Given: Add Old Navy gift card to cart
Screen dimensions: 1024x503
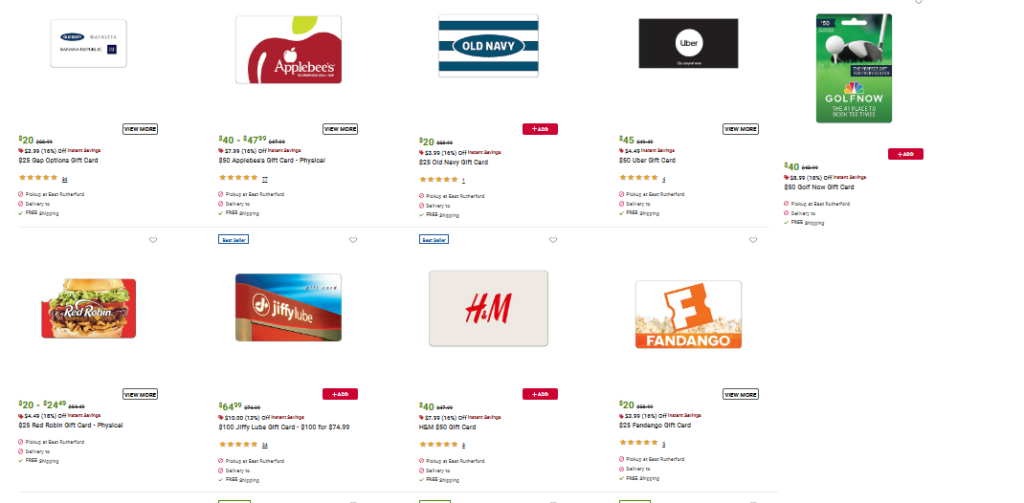Looking at the screenshot, I should click(540, 129).
